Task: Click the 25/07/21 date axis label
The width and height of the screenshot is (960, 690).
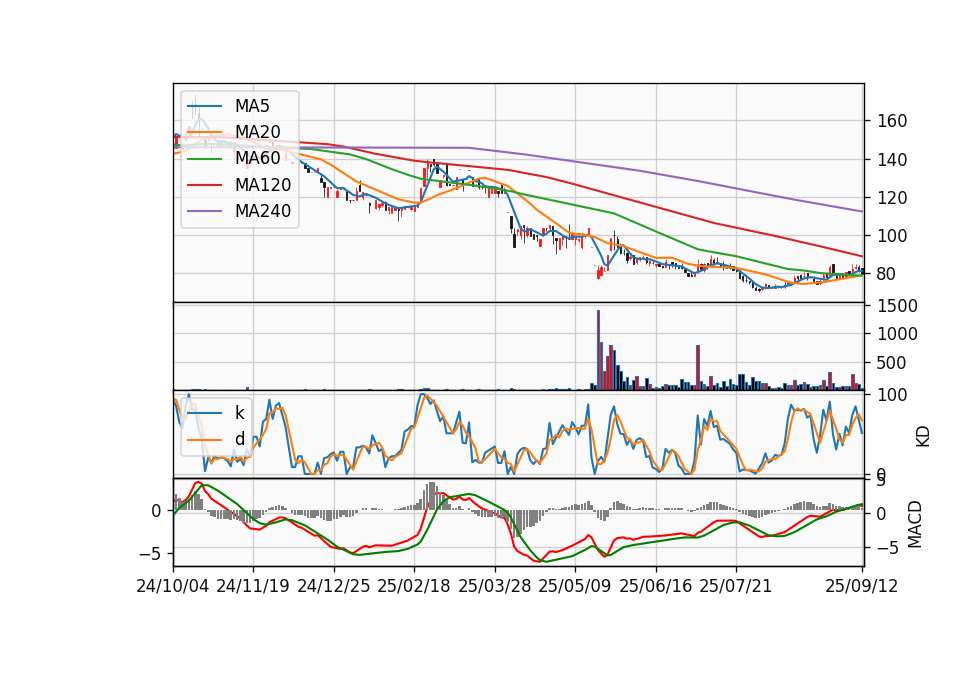Action: click(x=736, y=586)
